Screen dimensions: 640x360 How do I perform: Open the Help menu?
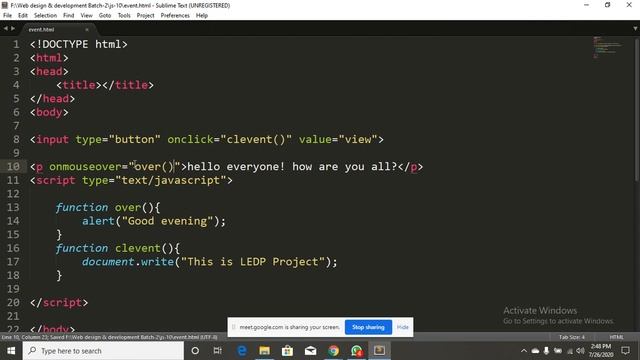click(x=202, y=16)
